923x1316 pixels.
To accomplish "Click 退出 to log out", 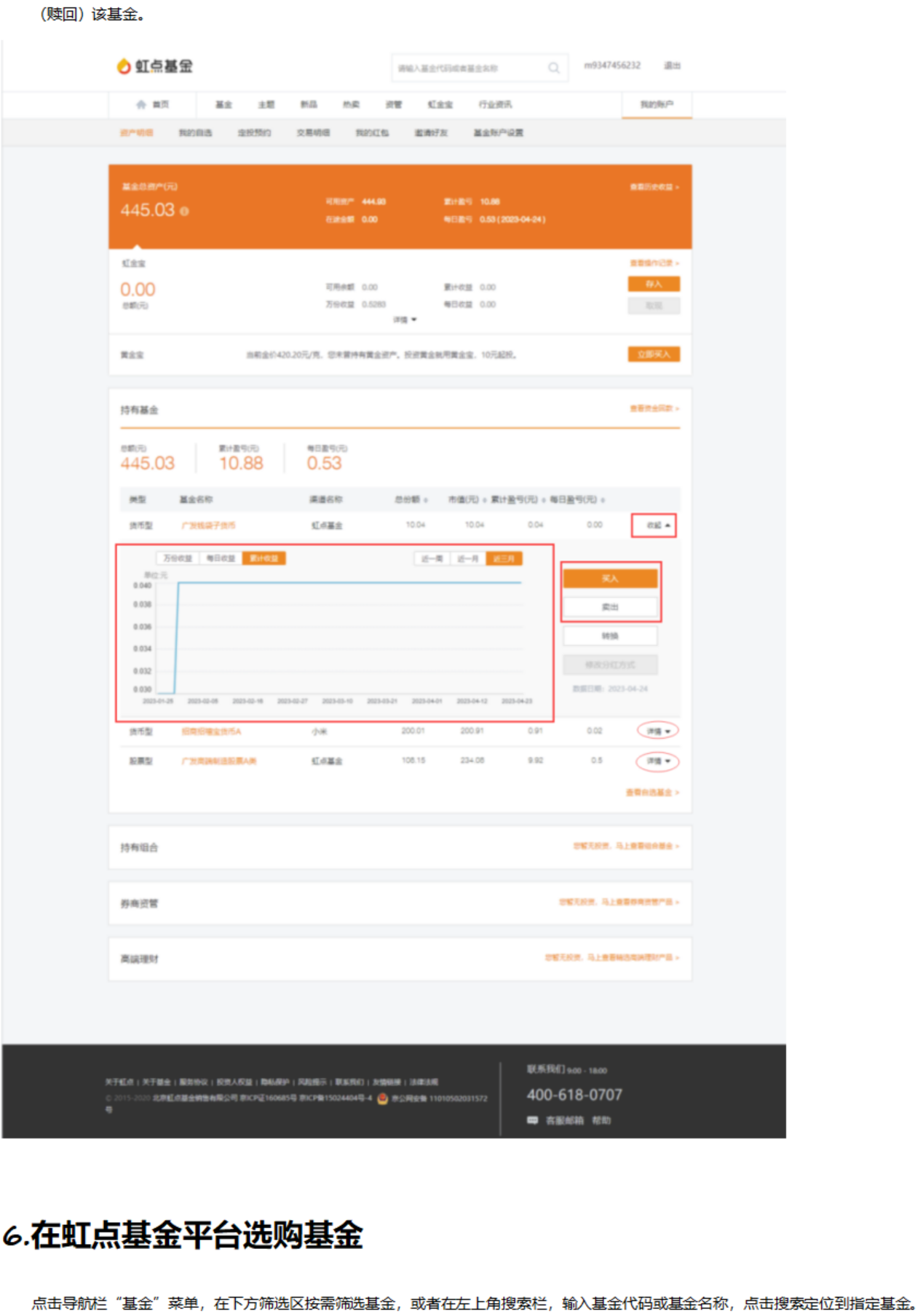I will (672, 66).
